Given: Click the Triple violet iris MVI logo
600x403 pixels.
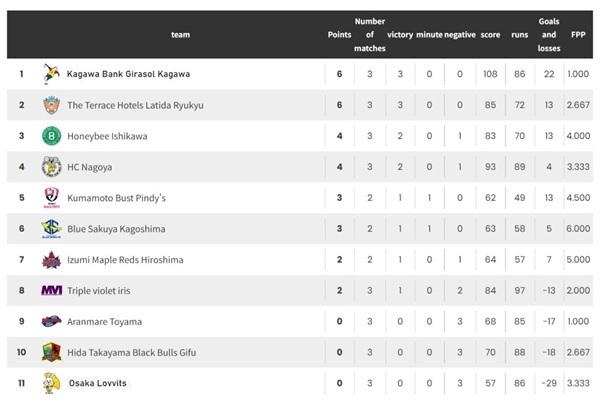Looking at the screenshot, I should 51,290.
